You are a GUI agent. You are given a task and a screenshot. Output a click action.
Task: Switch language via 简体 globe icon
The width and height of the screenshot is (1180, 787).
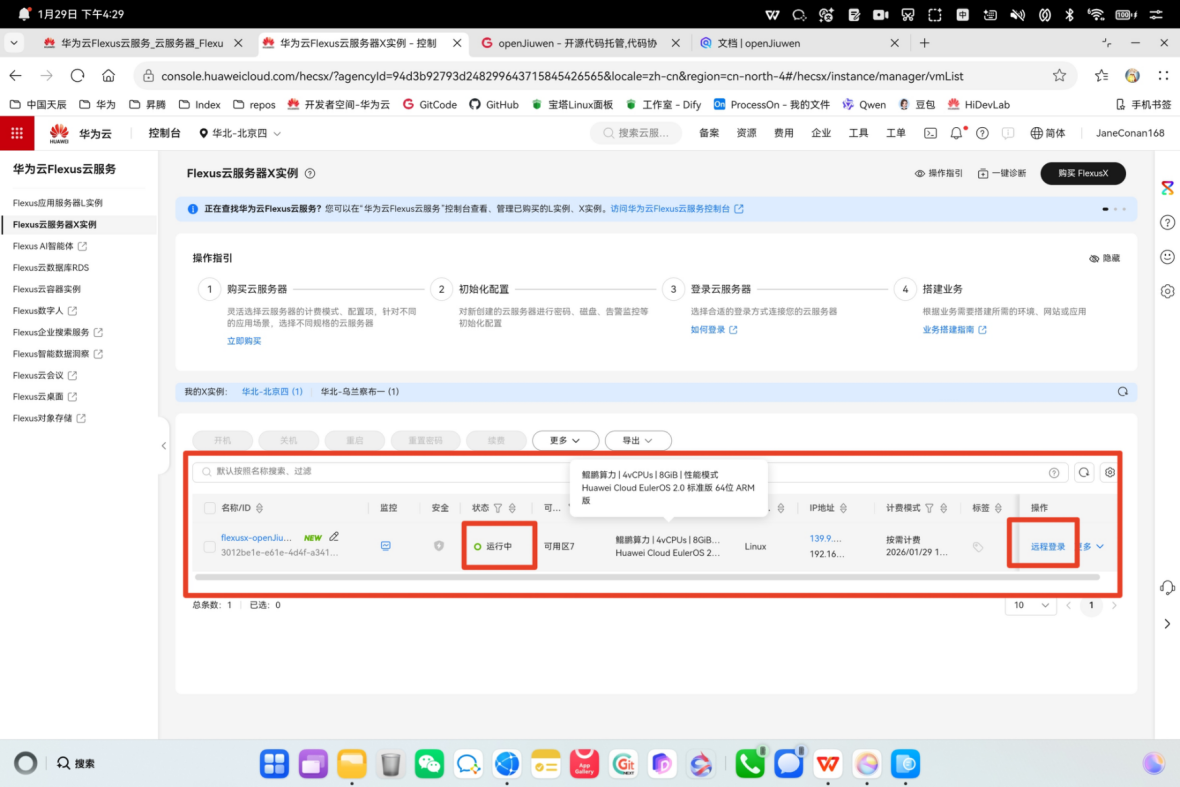point(1047,133)
